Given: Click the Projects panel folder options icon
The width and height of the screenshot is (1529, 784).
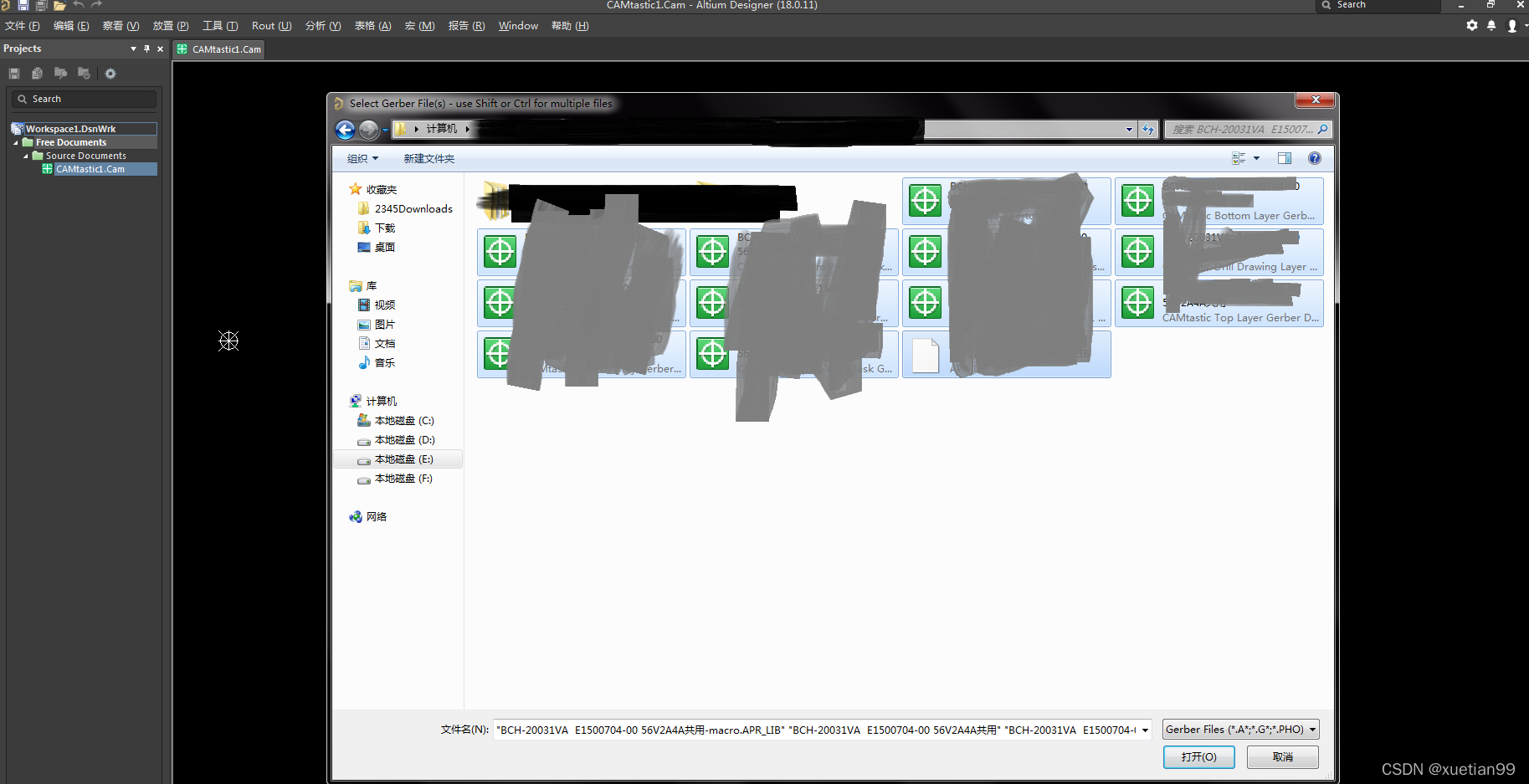Looking at the screenshot, I should [84, 74].
